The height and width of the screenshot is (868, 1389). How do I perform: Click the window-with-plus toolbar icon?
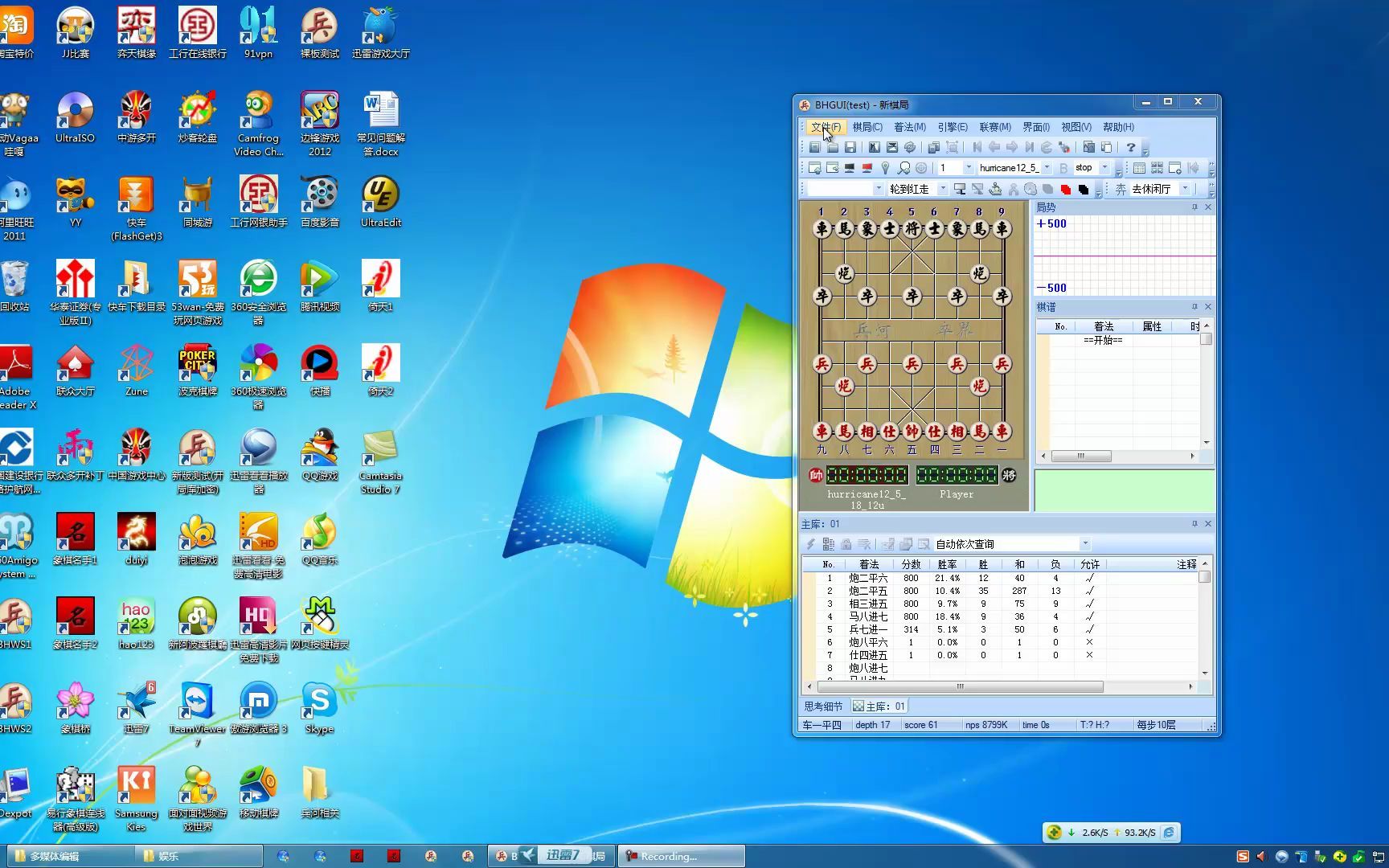pyautogui.click(x=1175, y=168)
